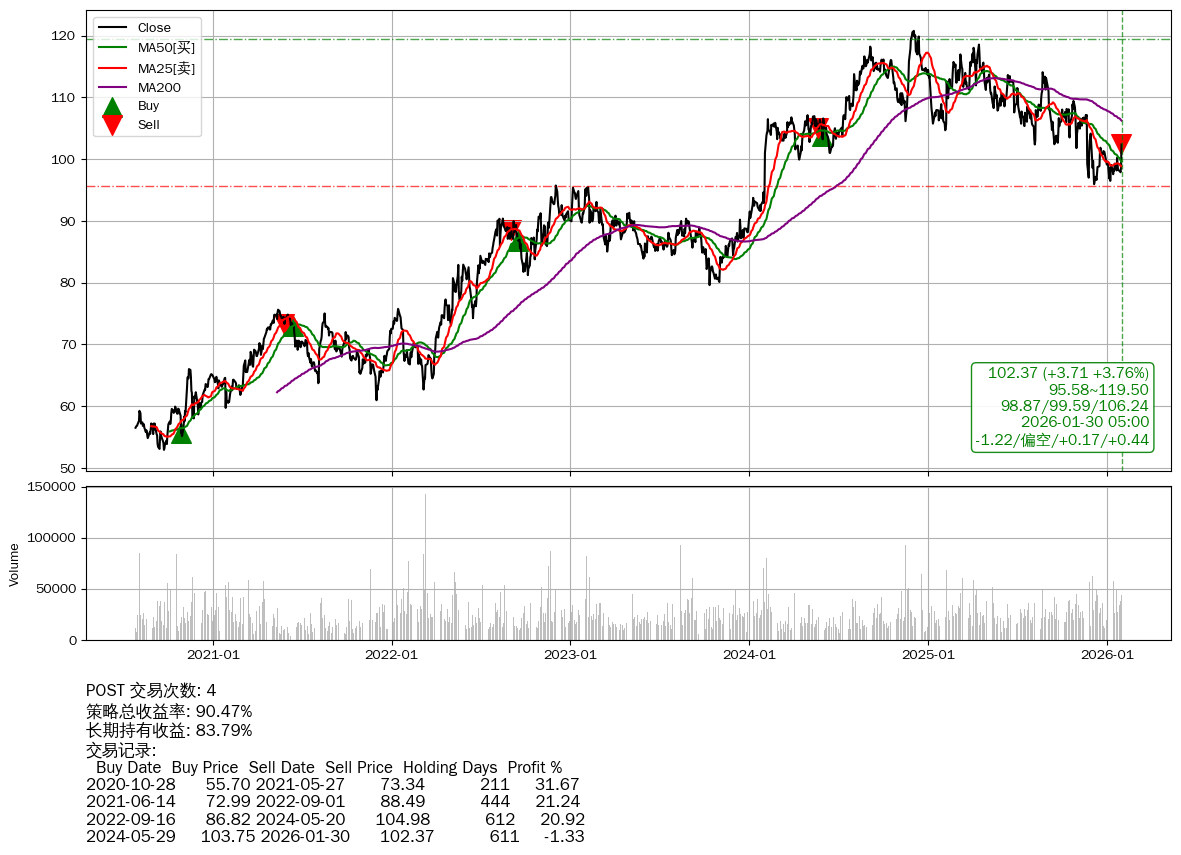
Task: Click the 策略总收益率 90.47% text
Action: pos(169,711)
